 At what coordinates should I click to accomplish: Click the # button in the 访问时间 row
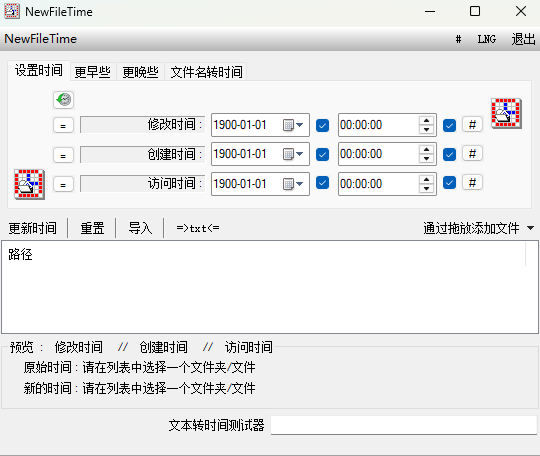472,183
